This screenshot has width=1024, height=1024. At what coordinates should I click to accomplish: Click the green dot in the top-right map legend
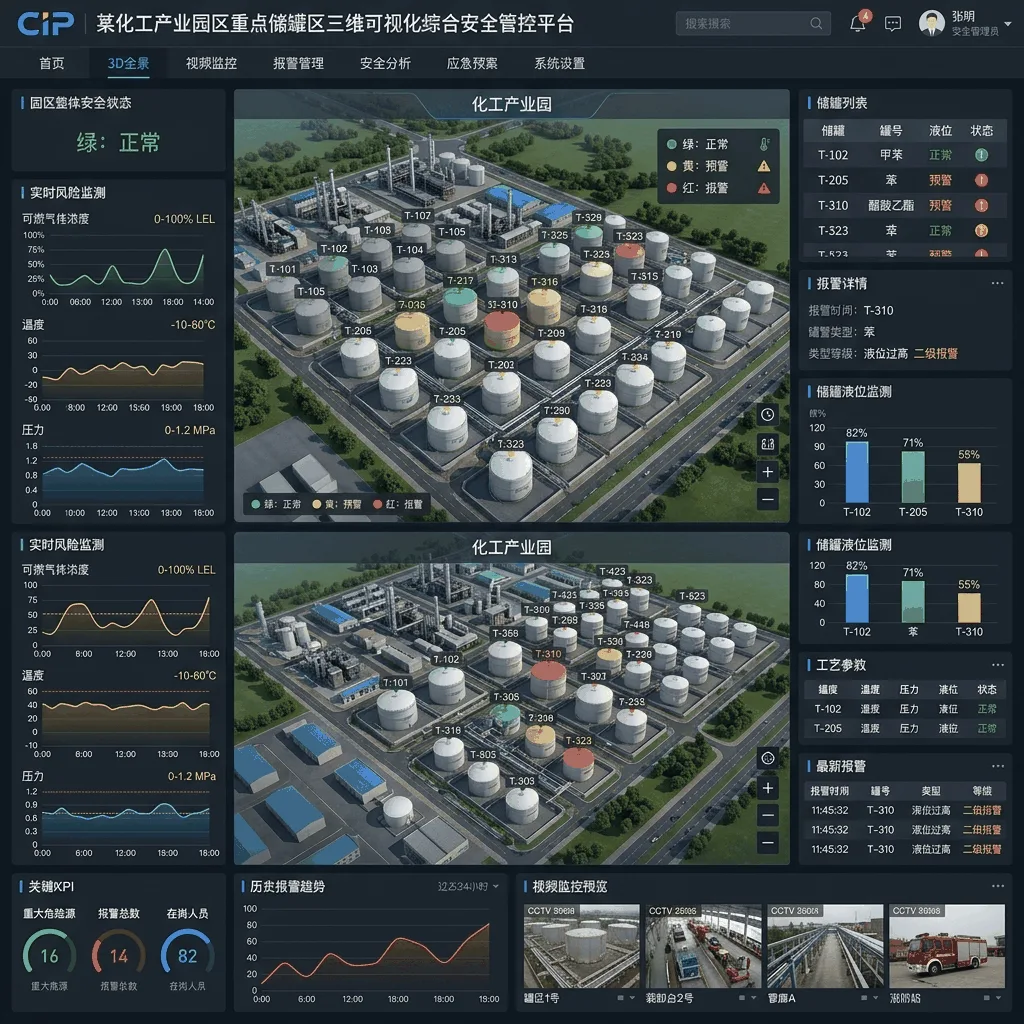click(x=671, y=144)
